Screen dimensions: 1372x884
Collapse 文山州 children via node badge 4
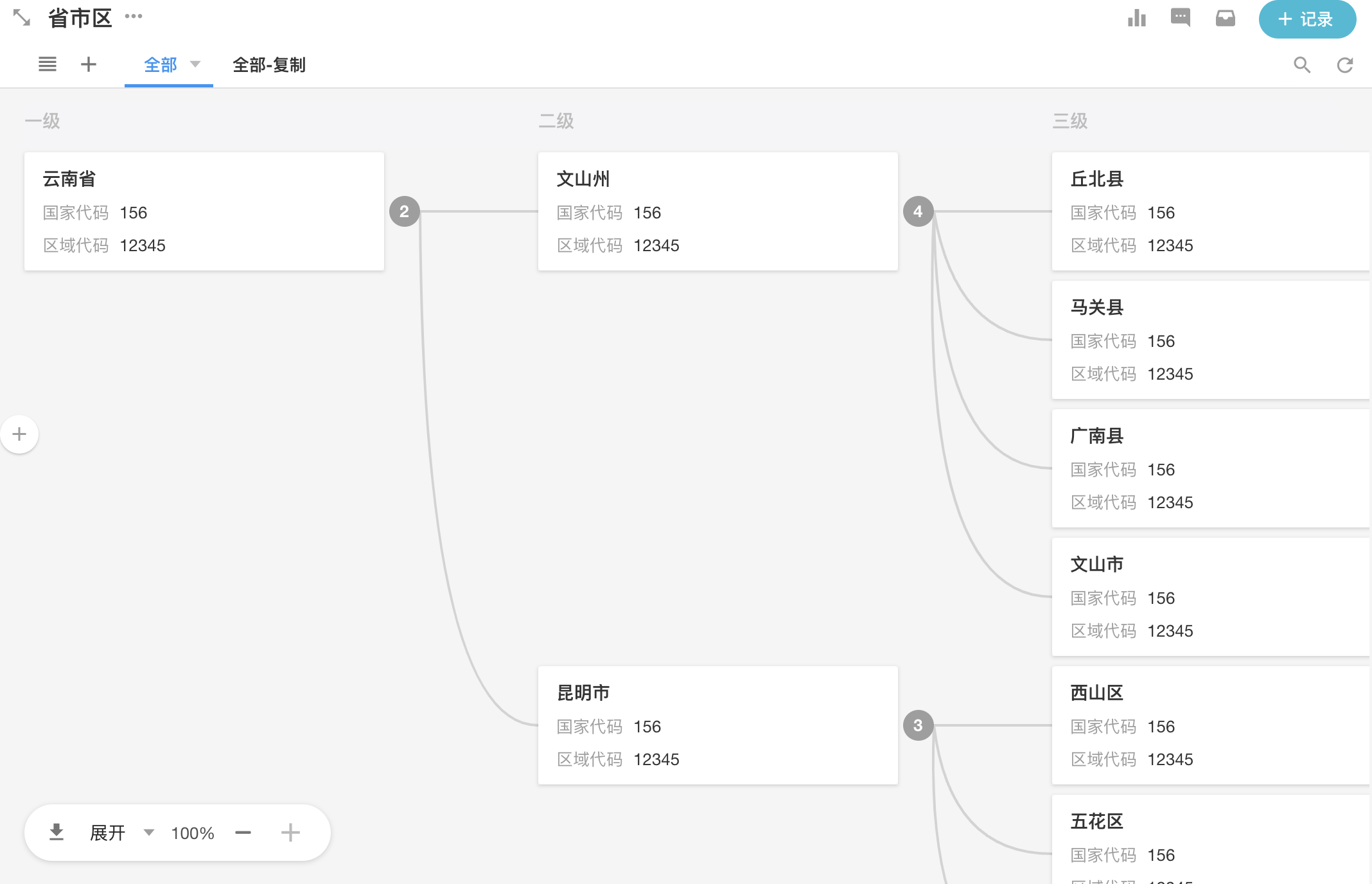[918, 211]
